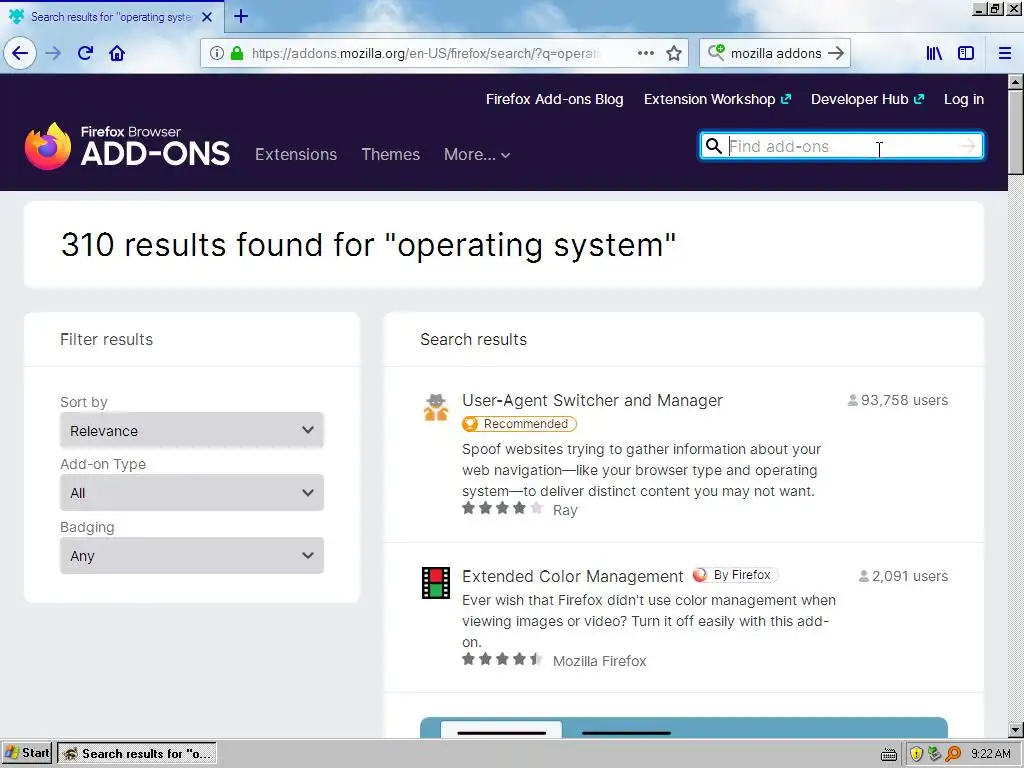Click the orange magnifier tray icon

pyautogui.click(x=954, y=754)
